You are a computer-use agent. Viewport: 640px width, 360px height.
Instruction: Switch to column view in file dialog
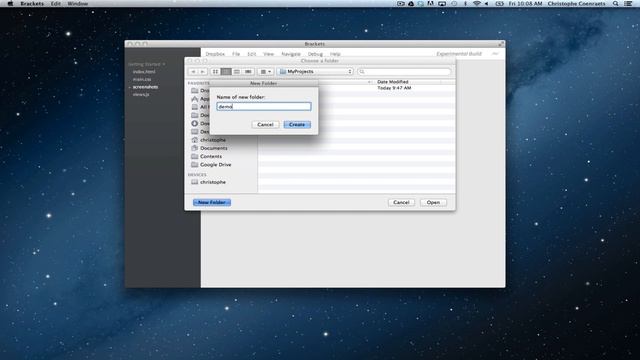237,72
